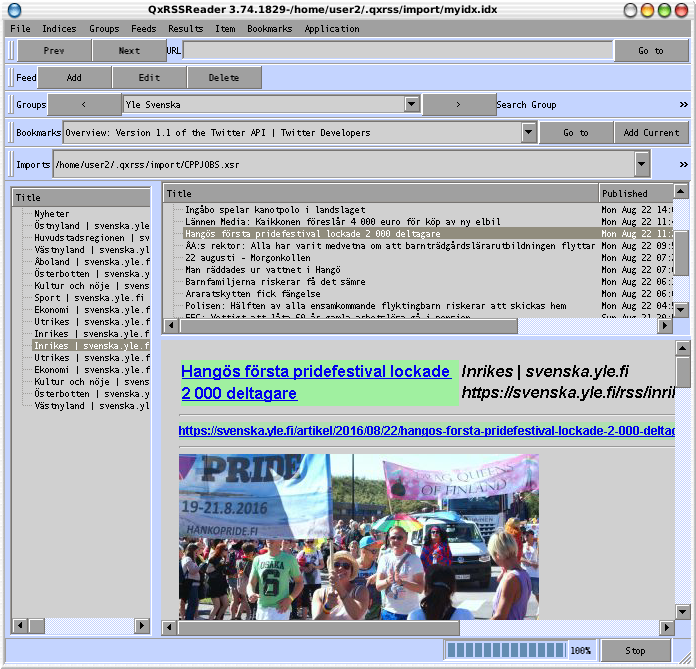
Task: Go to next group with right arrow
Action: [x=458, y=104]
